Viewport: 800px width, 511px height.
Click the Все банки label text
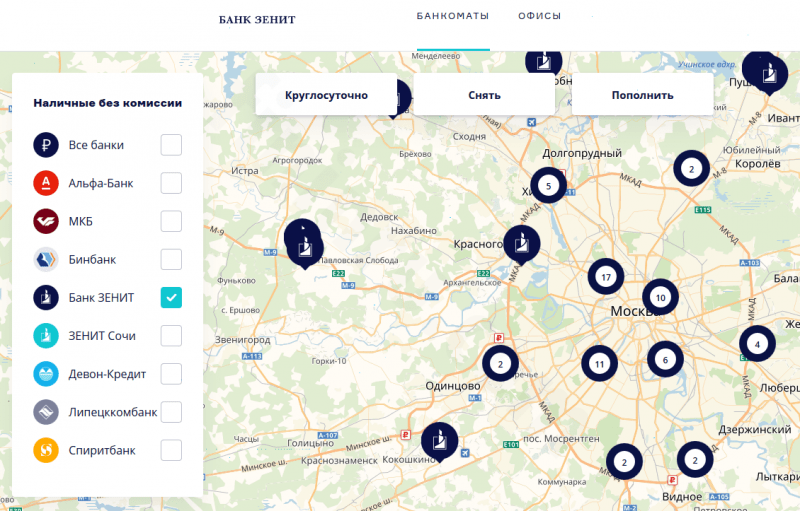[96, 145]
